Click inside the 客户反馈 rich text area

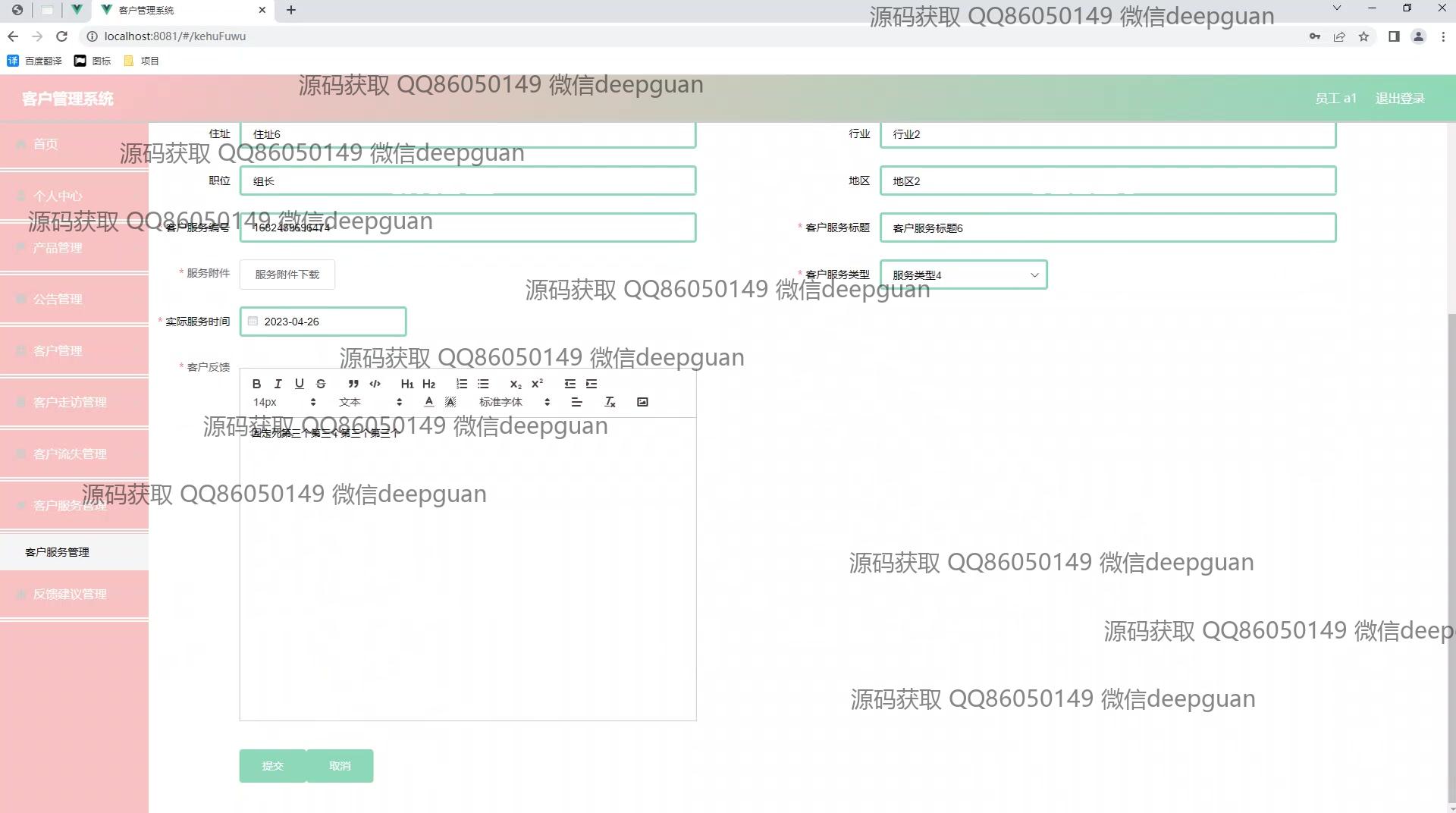point(468,569)
